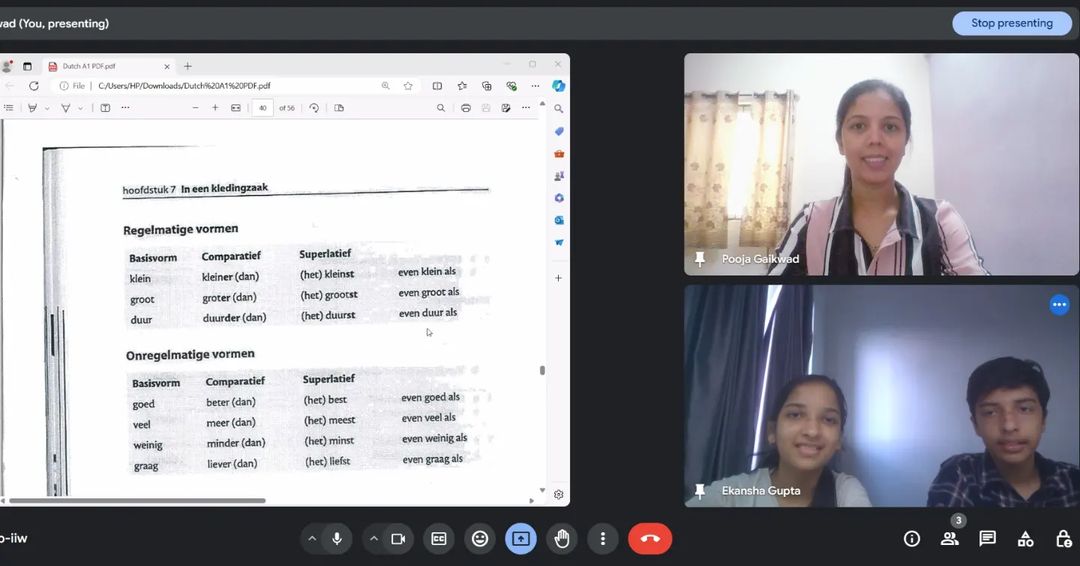Toggle the present screen button
The width and height of the screenshot is (1080, 566).
pos(521,538)
